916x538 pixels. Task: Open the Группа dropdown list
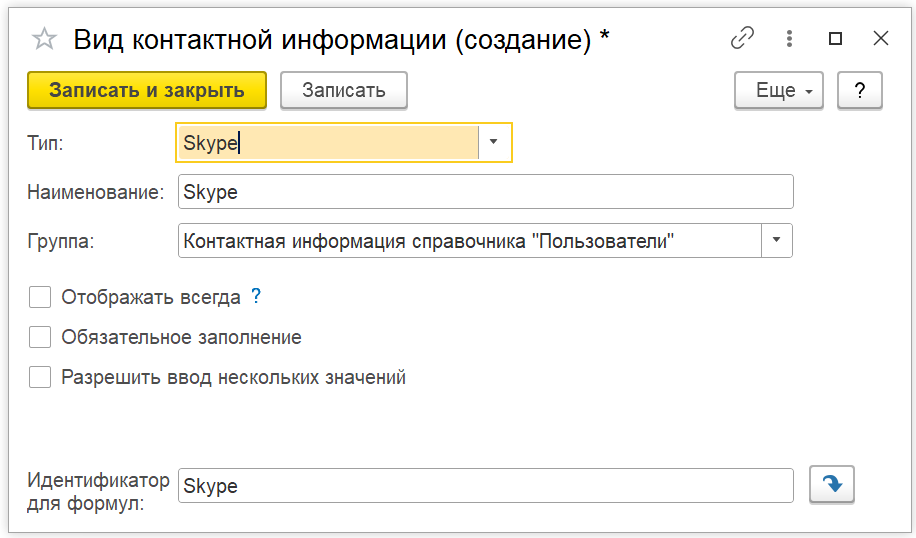776,240
